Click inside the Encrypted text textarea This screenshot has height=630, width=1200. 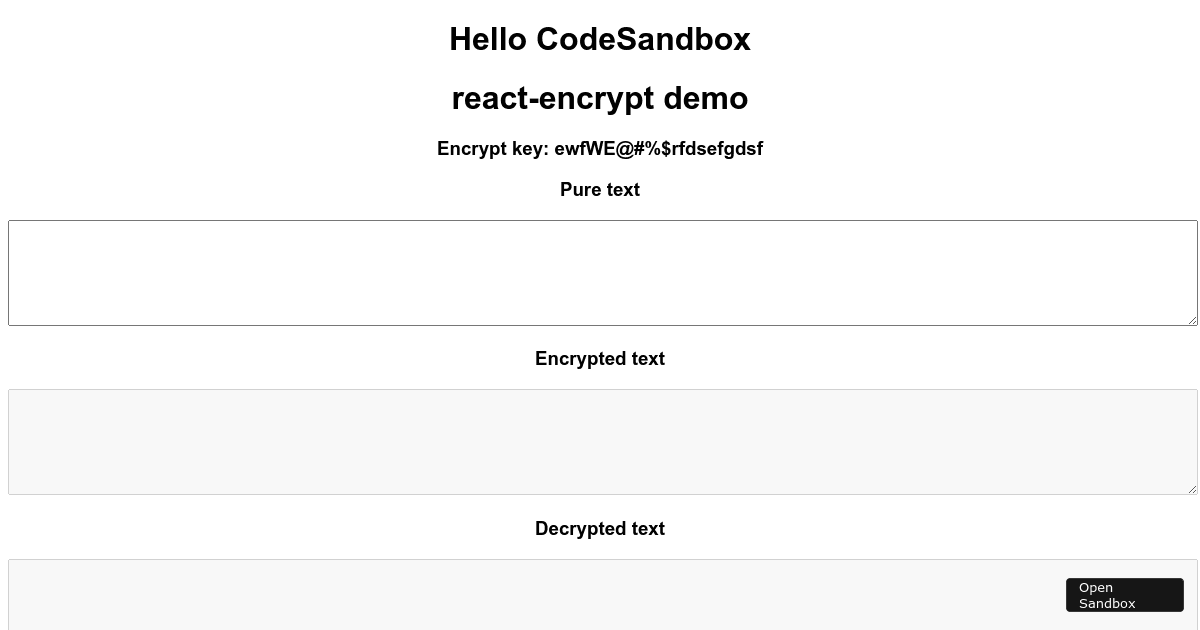(x=600, y=441)
